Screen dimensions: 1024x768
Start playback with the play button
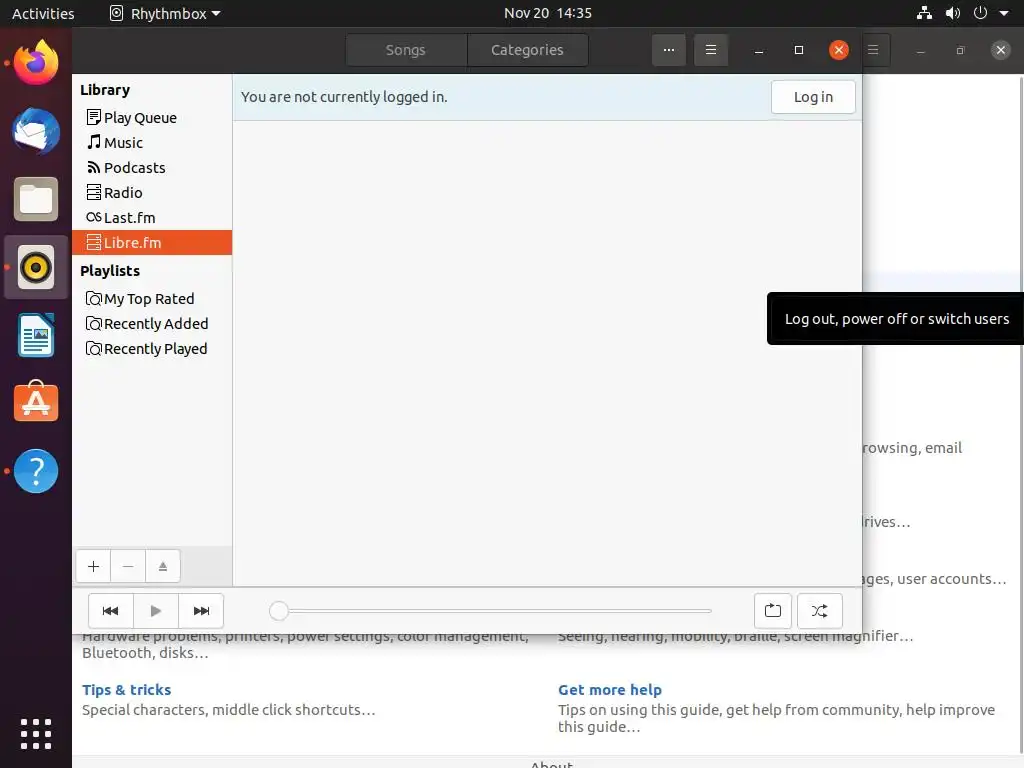click(x=155, y=611)
